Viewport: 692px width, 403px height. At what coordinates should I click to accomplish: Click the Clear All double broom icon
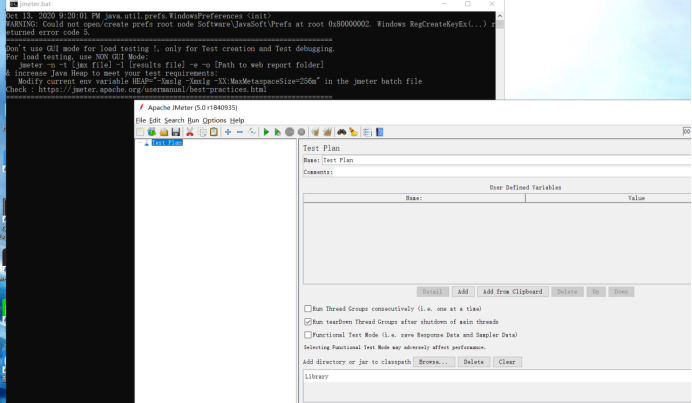[x=327, y=132]
